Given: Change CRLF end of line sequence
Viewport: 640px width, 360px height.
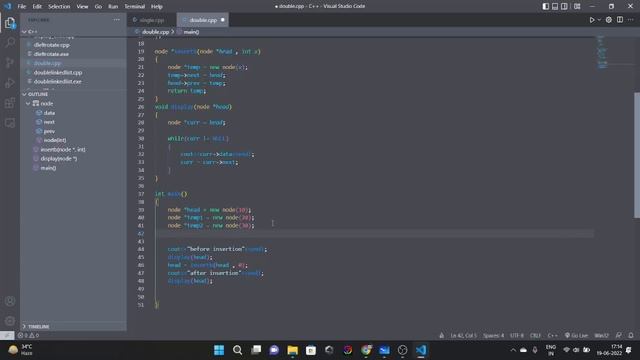Looking at the screenshot, I should click(535, 335).
